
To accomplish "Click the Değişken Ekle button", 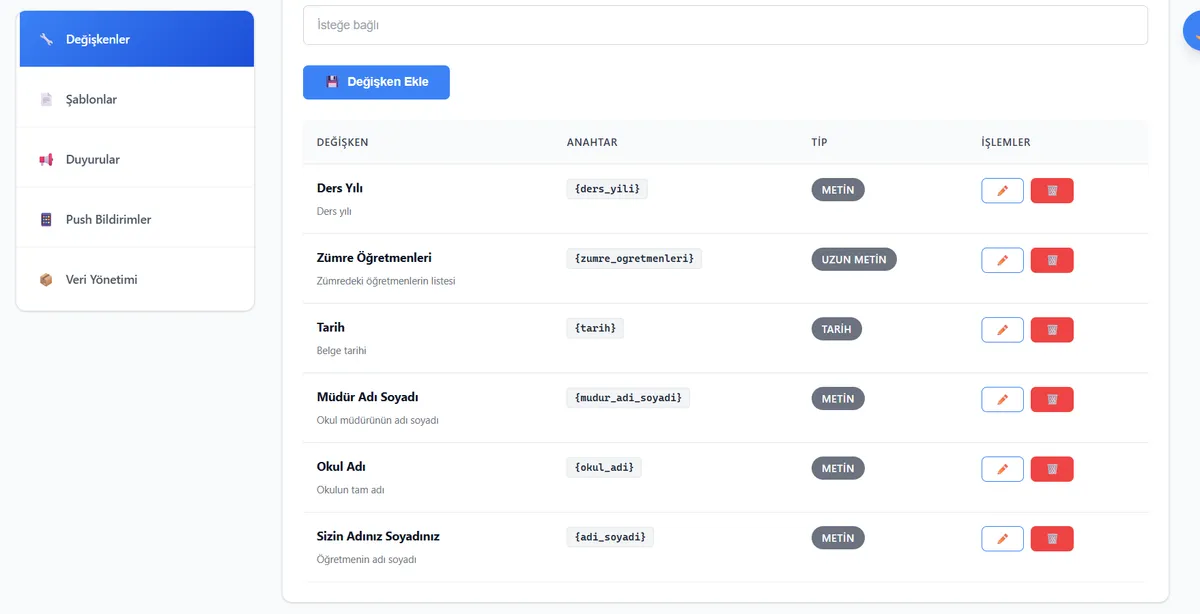I will 376,82.
